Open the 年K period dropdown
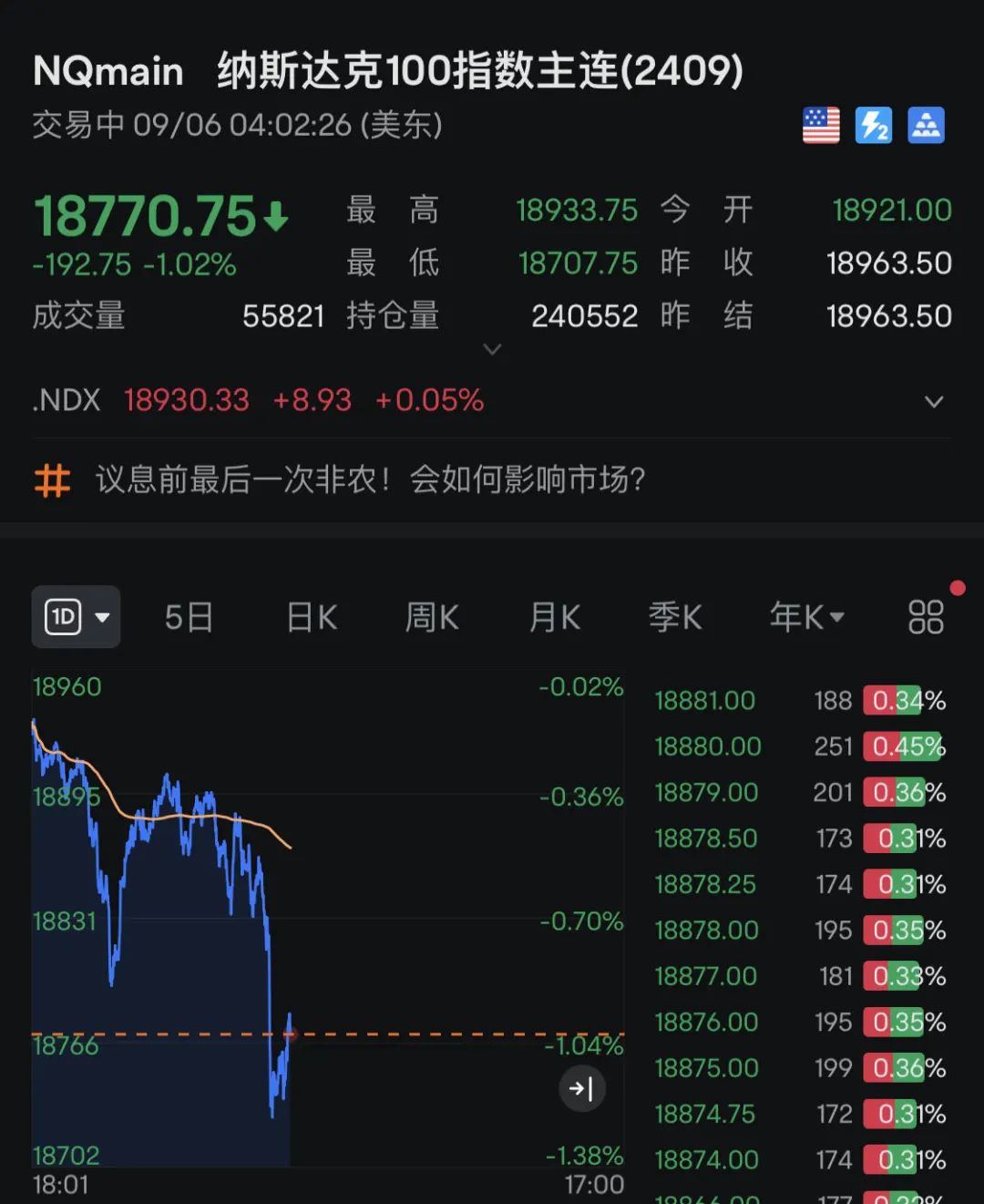984x1204 pixels. 807,617
